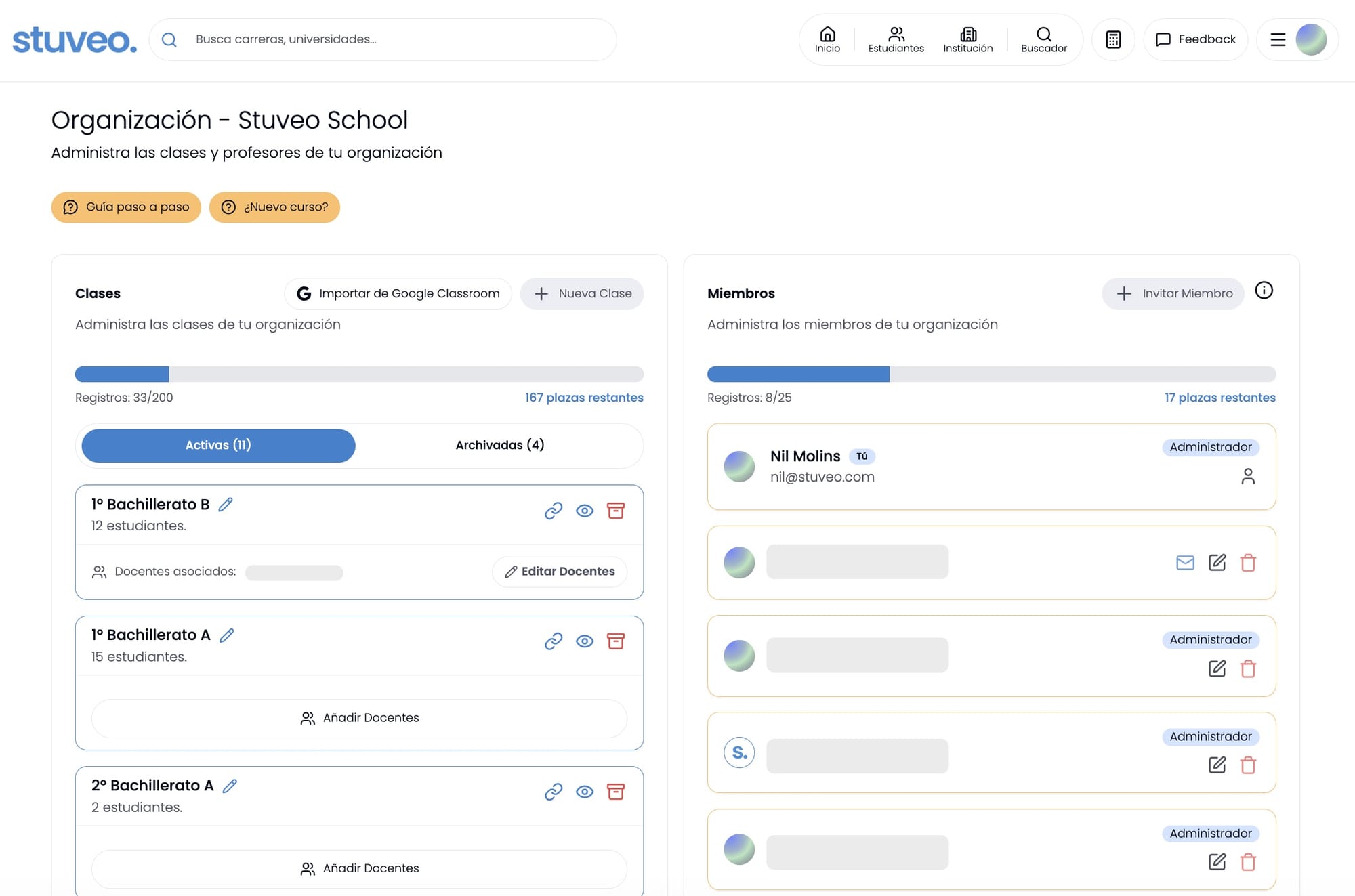Archive the 1º Bachillerato A class

[616, 641]
